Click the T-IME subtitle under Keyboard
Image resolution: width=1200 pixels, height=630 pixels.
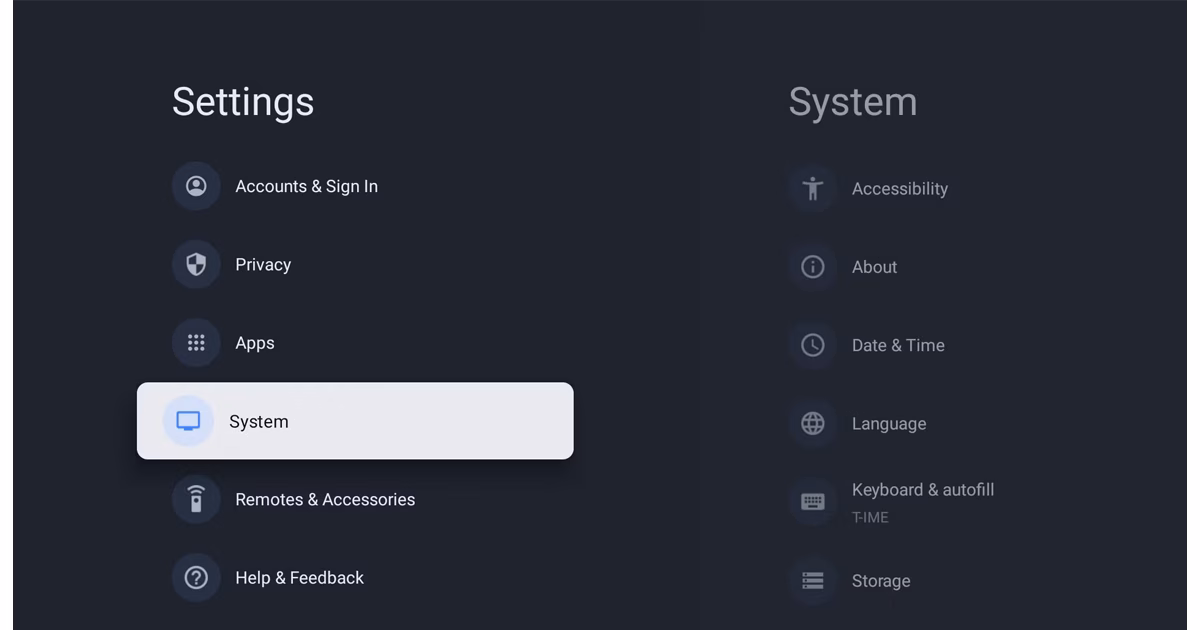coord(870,518)
